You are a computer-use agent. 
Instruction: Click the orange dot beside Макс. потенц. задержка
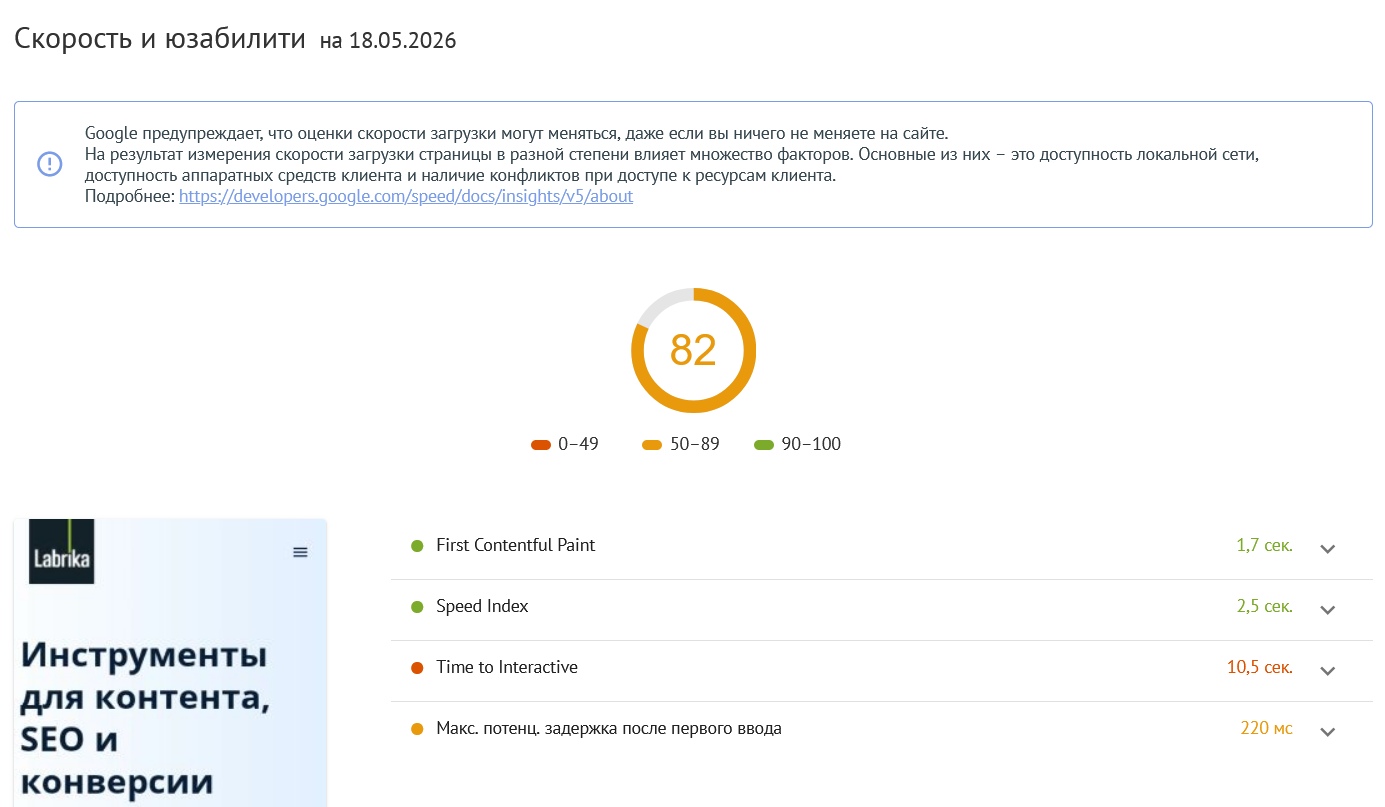coord(418,729)
